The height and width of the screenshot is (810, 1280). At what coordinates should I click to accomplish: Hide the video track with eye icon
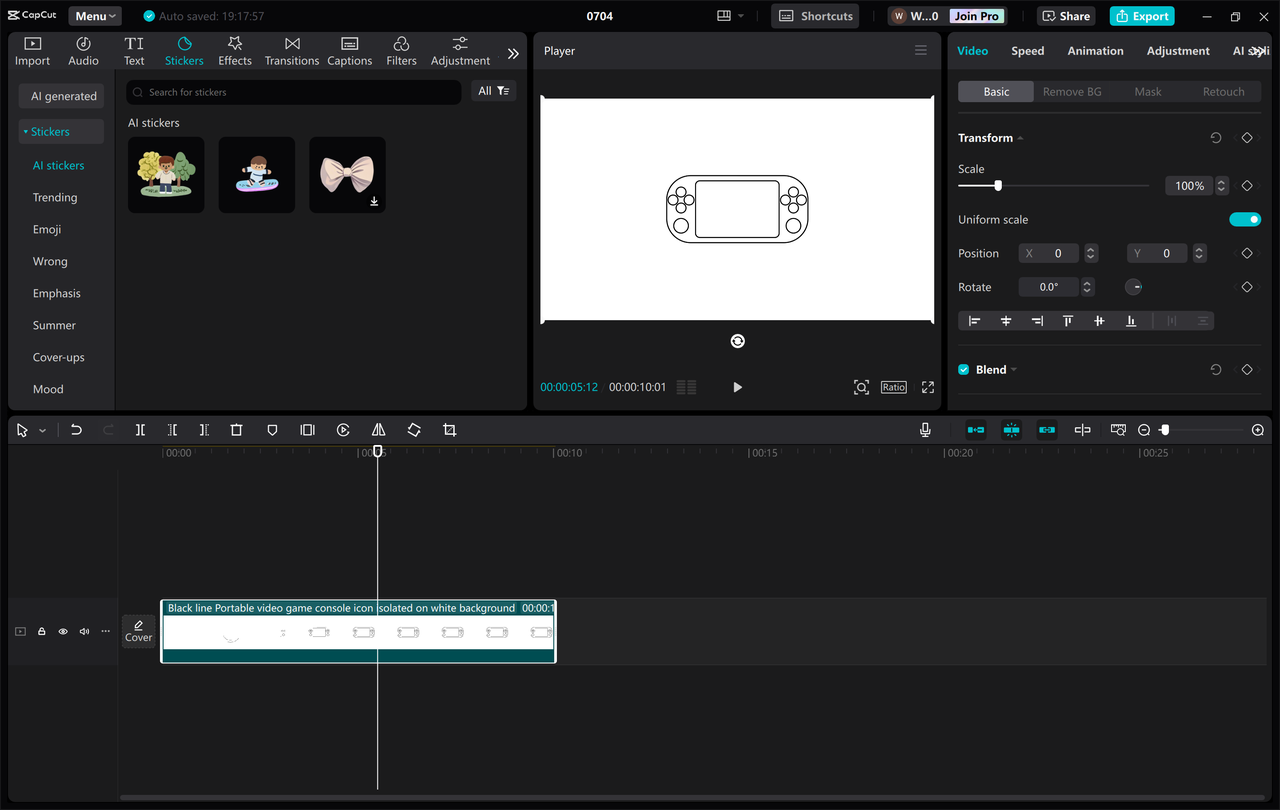[x=63, y=632]
